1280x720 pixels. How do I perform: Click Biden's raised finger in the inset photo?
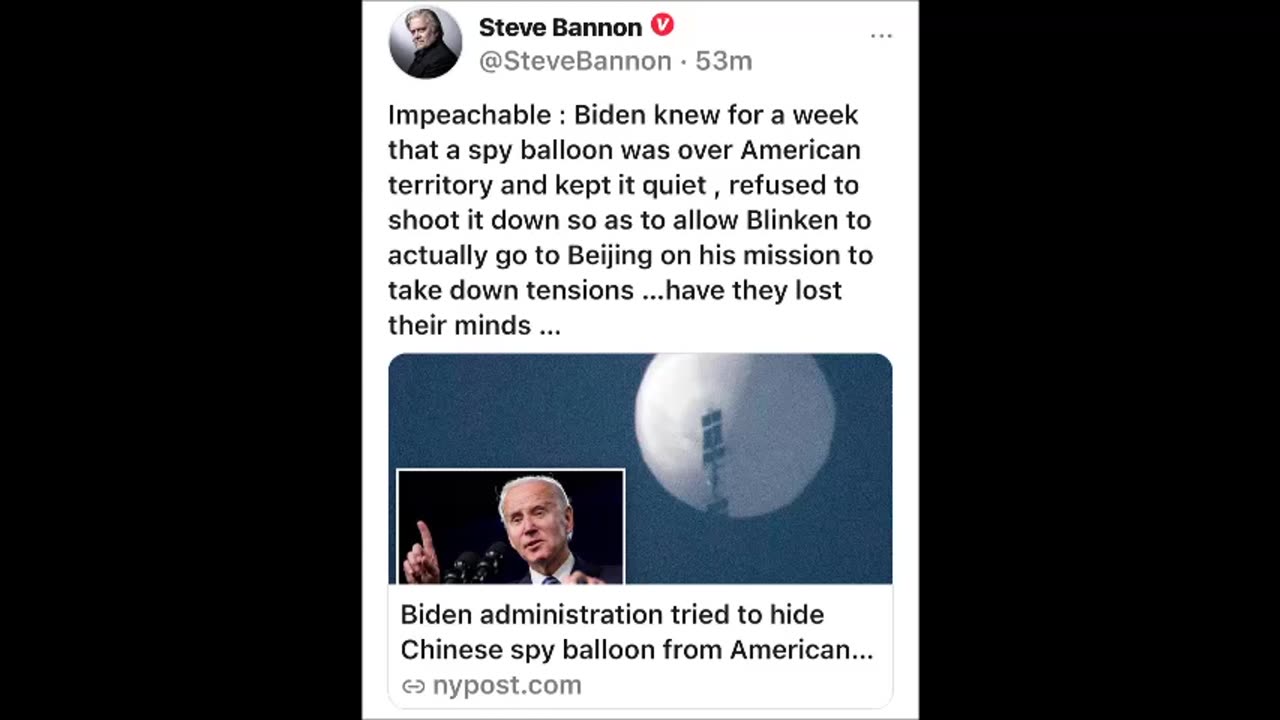(426, 540)
